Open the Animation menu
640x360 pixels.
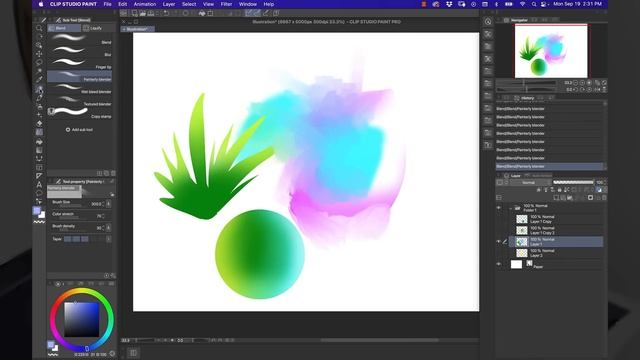[x=145, y=4]
